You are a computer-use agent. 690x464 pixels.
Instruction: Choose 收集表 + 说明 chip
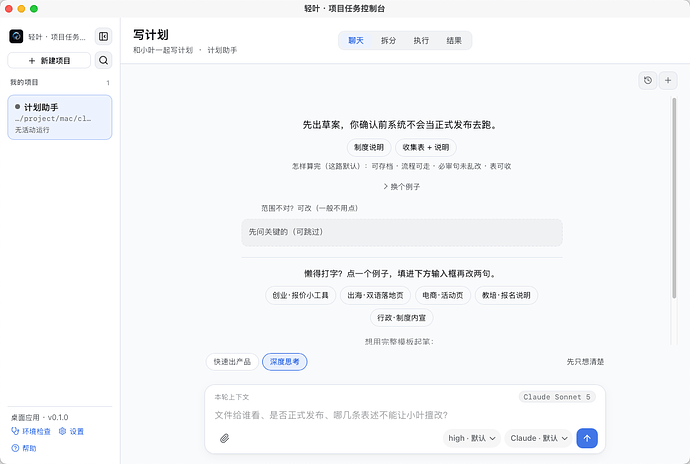[x=426, y=147]
